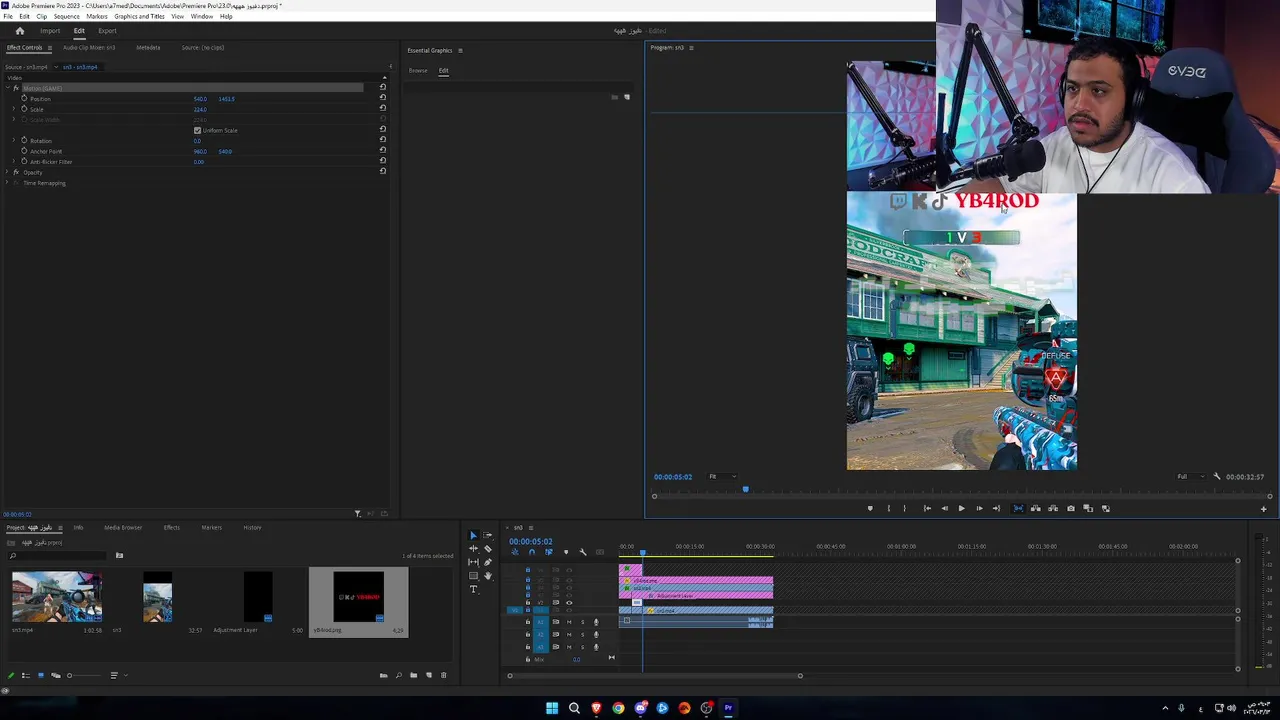Viewport: 1280px width, 720px height.
Task: Open the Browse tab in Essential Graphics
Action: coord(418,71)
